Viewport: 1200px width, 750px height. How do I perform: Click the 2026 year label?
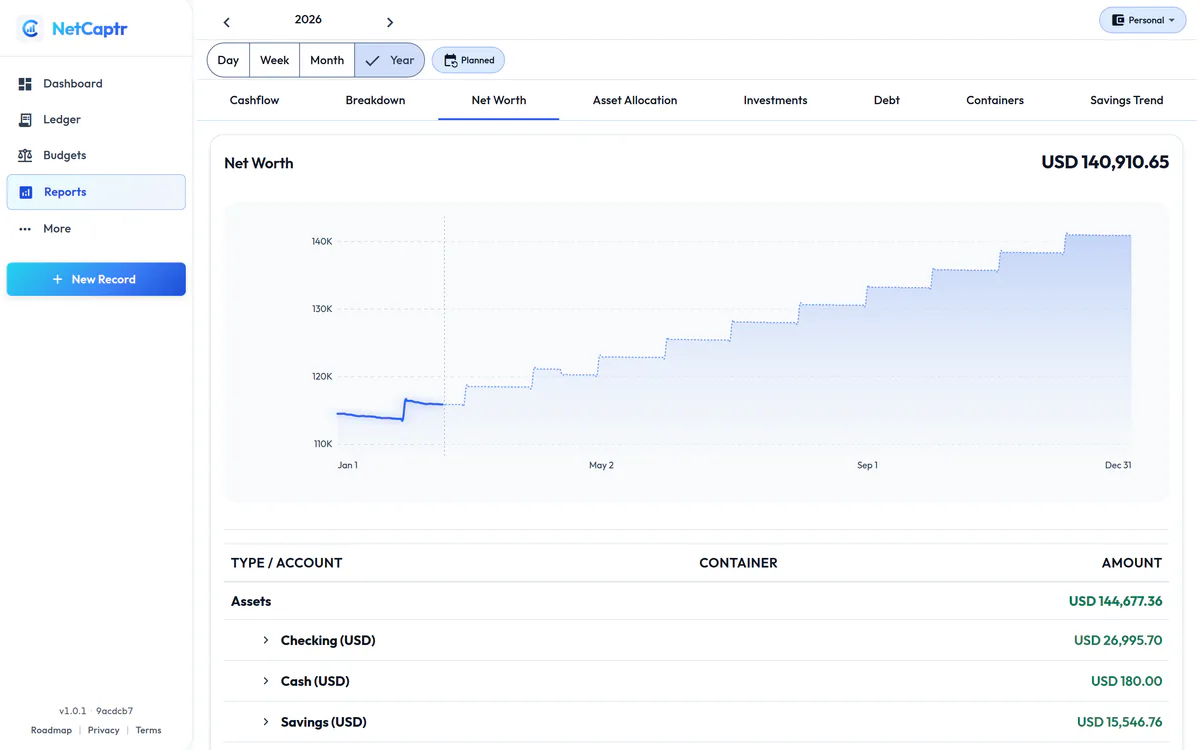308,20
